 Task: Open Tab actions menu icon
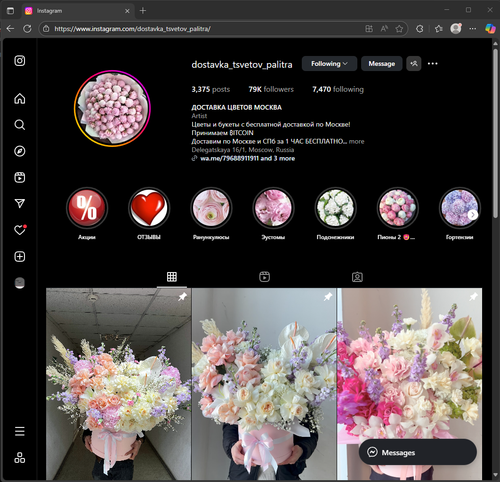point(10,11)
